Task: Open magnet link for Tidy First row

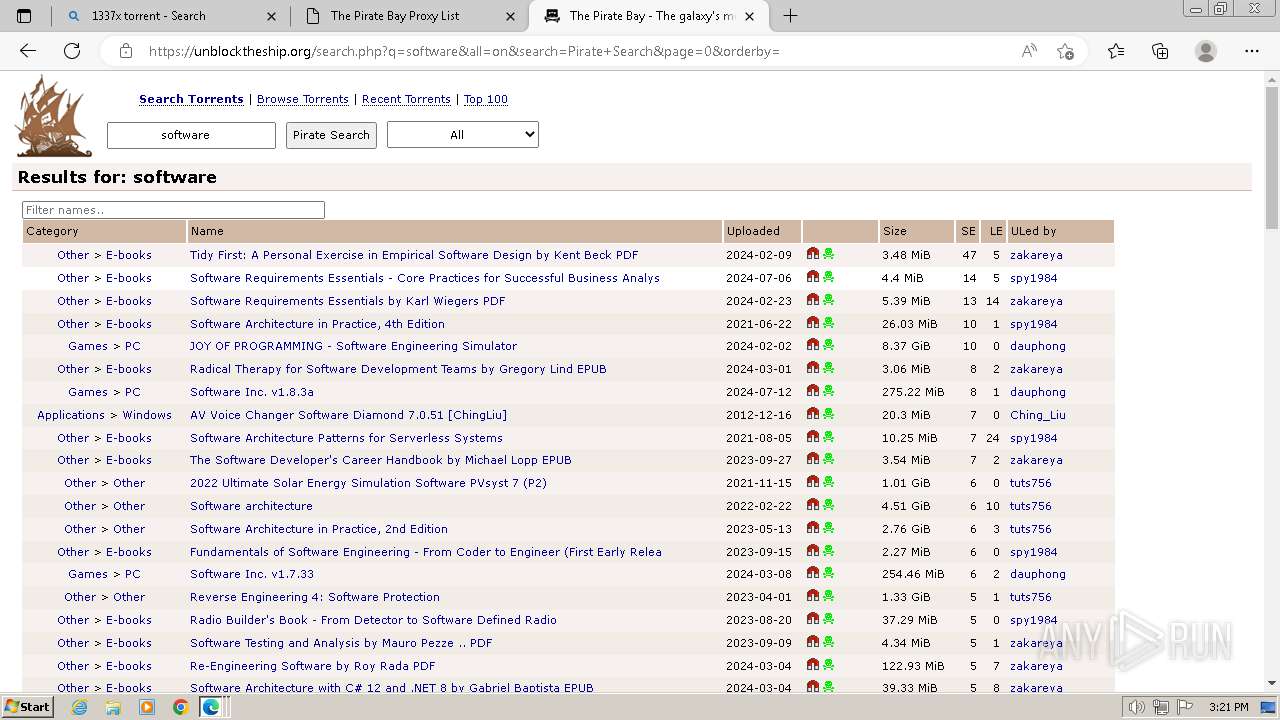Action: [x=813, y=254]
